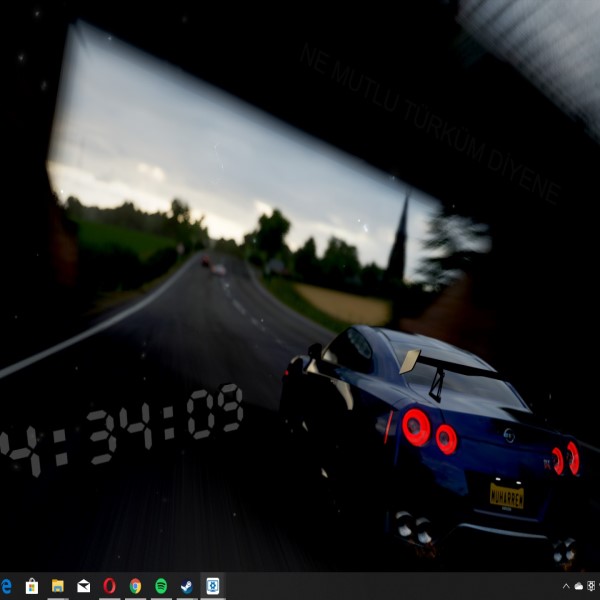Open Steam from the taskbar
This screenshot has height=600, width=600.
[x=187, y=586]
